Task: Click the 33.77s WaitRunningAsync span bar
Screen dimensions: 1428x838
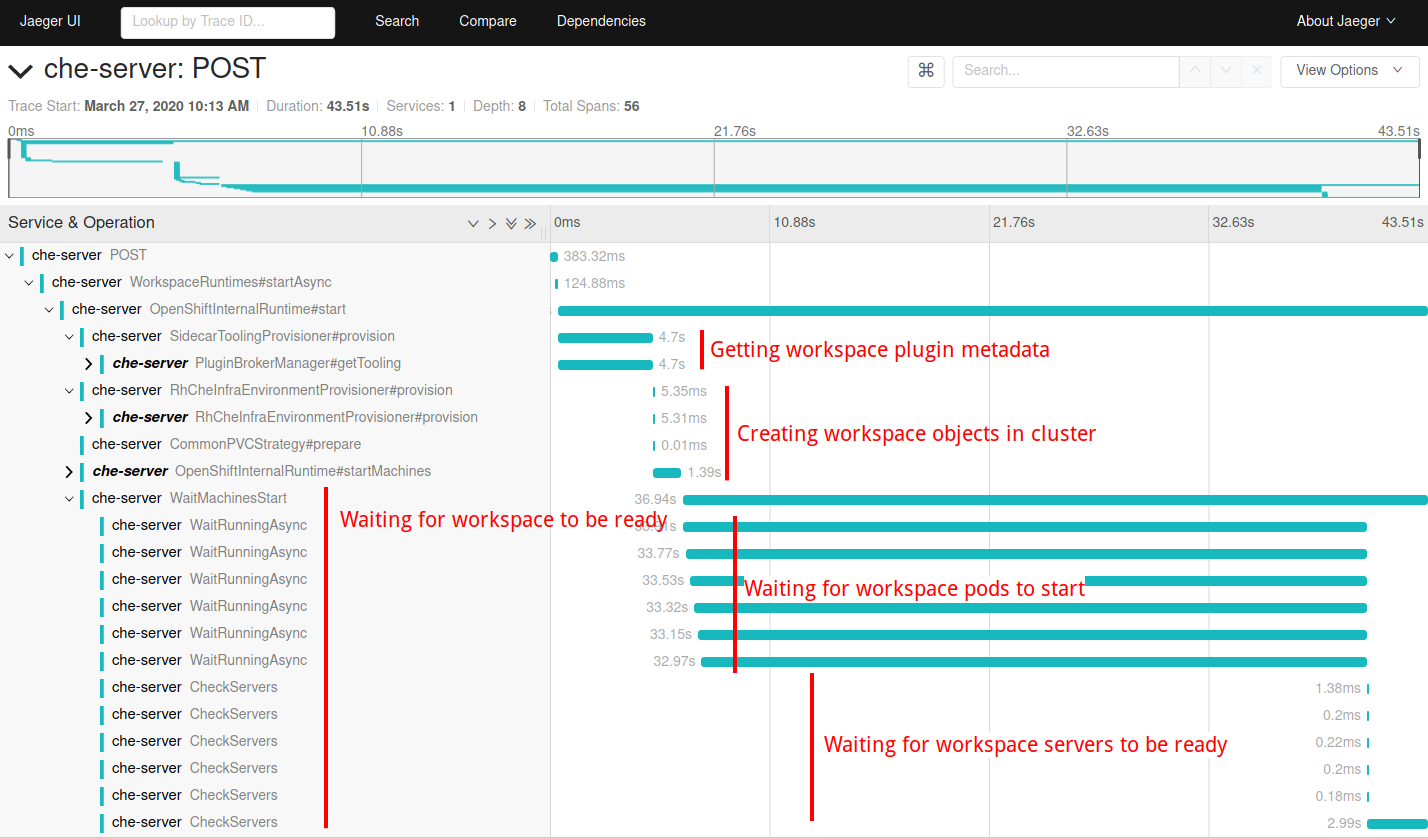Action: (1026, 554)
